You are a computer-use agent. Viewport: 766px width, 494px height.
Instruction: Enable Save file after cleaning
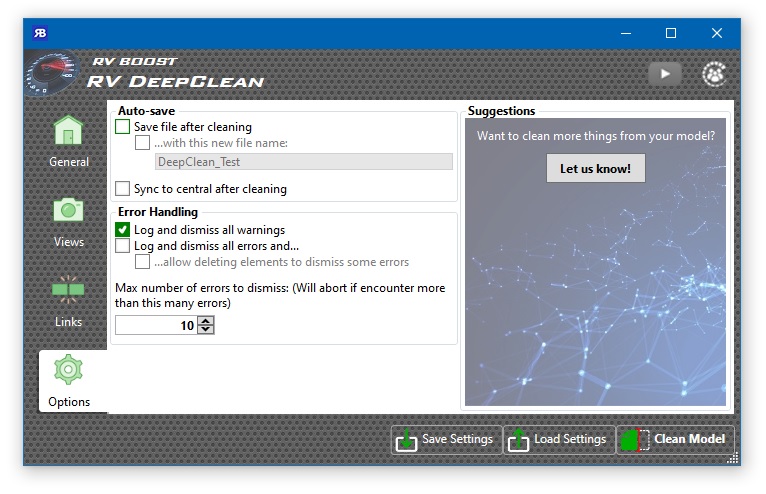pyautogui.click(x=122, y=127)
